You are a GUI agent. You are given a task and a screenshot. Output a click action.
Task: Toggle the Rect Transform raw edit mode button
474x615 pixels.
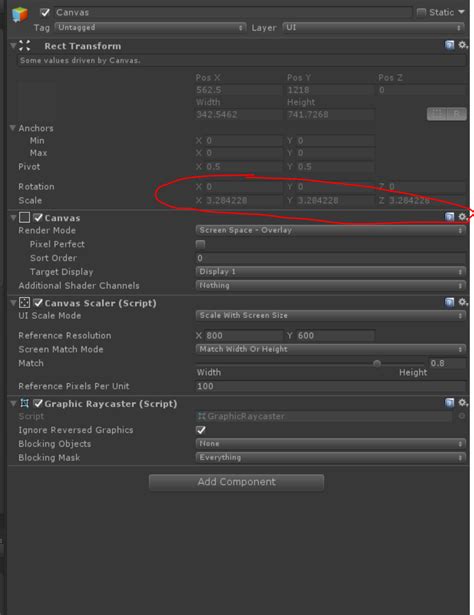(x=456, y=114)
